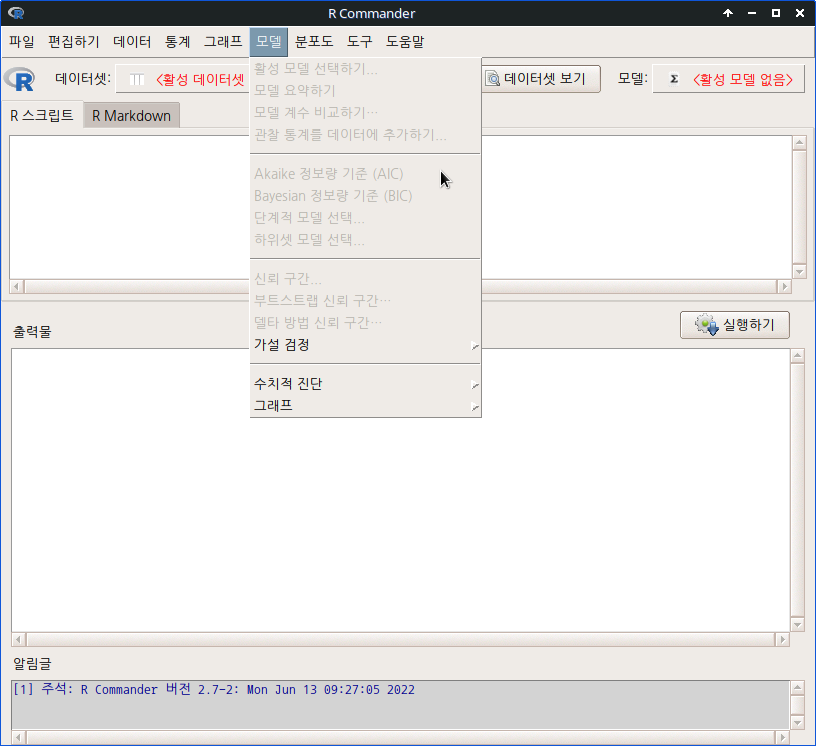816x746 pixels.
Task: Click the output pane scroll-right arrow
Action: click(782, 639)
